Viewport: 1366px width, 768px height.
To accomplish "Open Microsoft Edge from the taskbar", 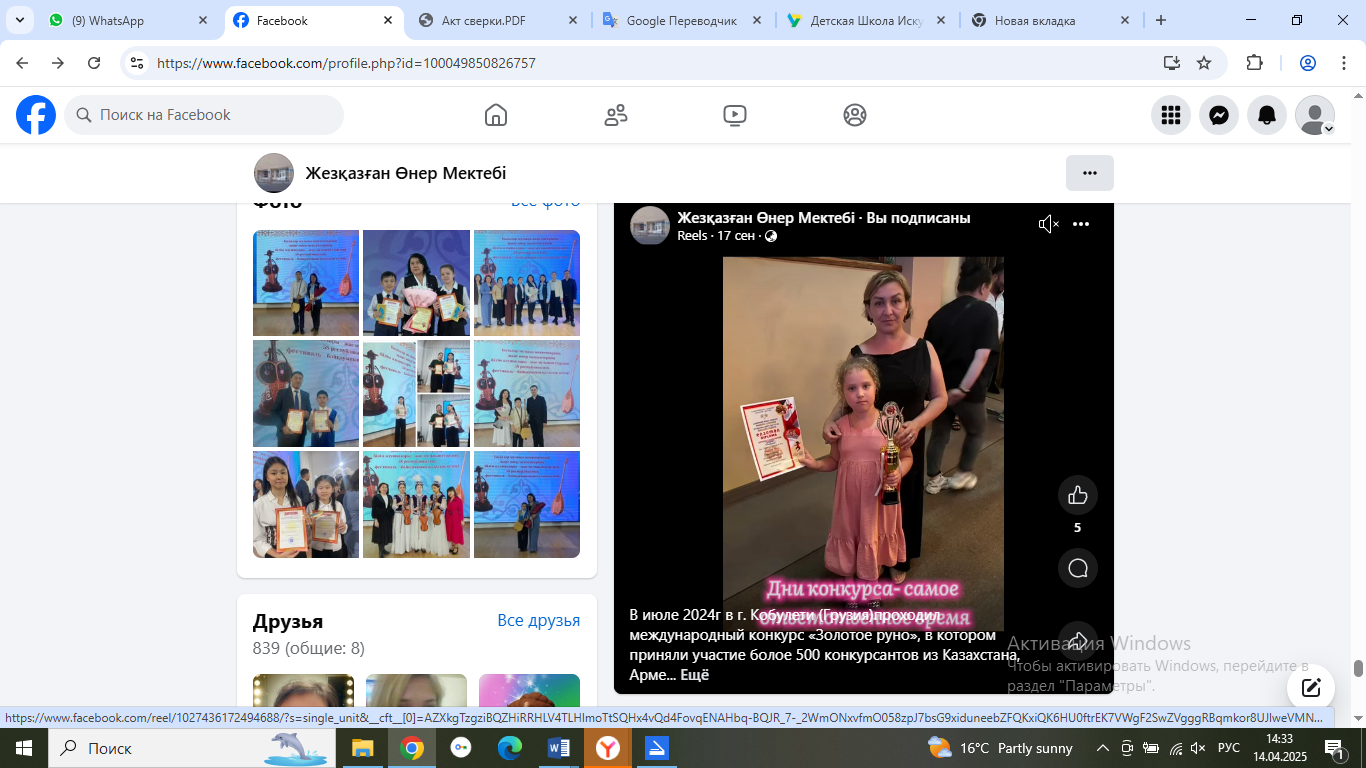I will click(509, 748).
